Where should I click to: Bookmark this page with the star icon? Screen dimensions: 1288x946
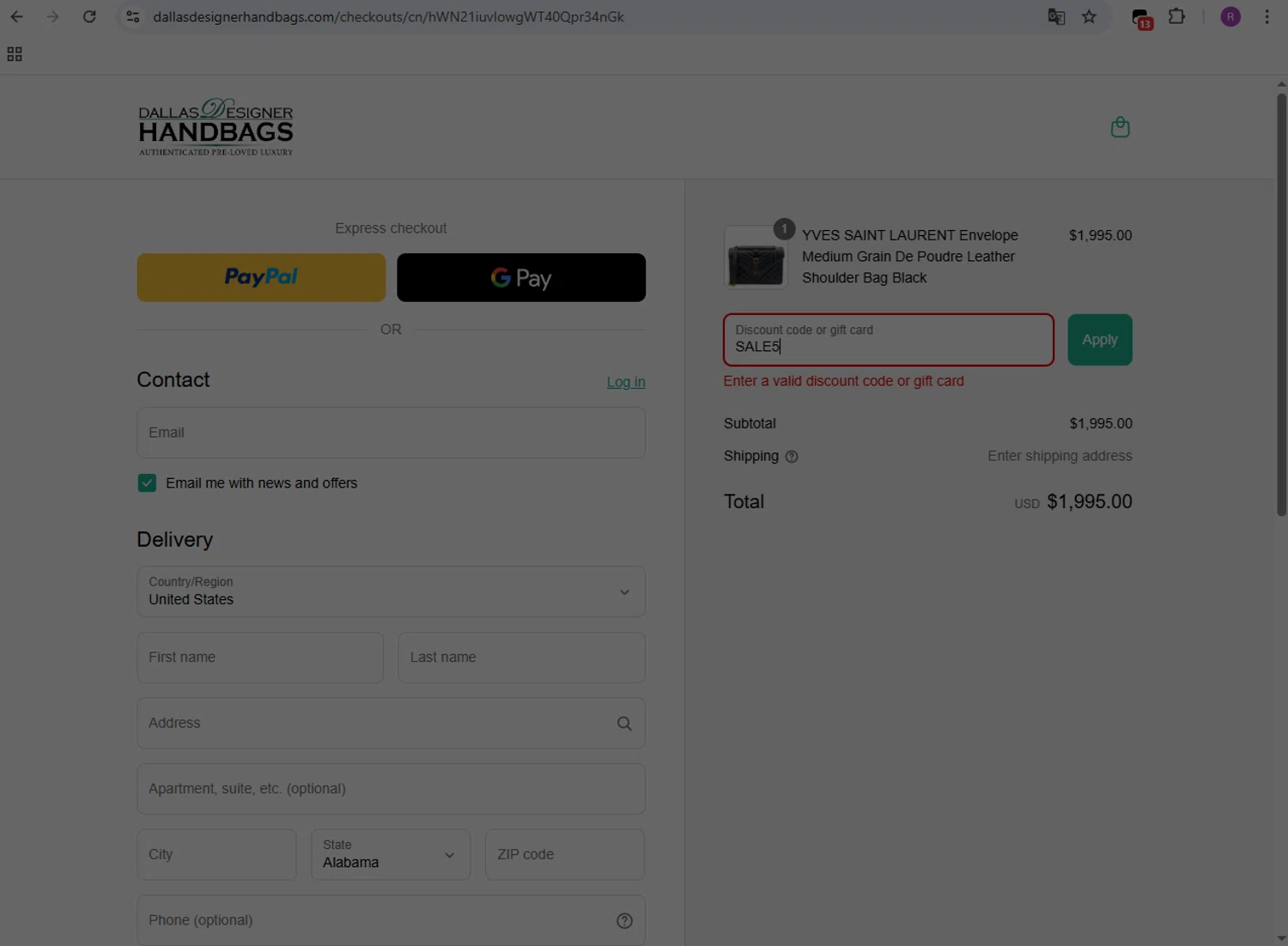click(x=1089, y=16)
